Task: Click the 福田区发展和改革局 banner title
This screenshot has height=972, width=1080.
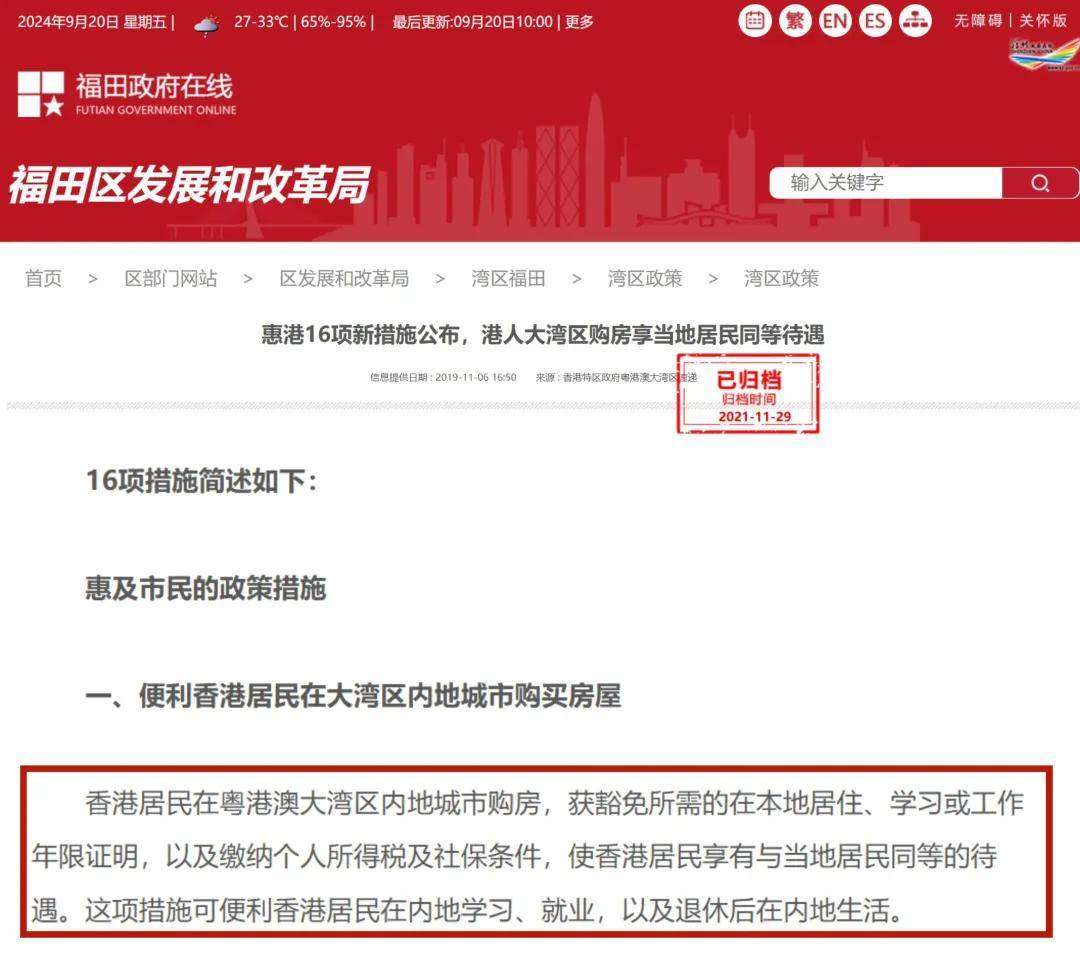Action: tap(189, 185)
